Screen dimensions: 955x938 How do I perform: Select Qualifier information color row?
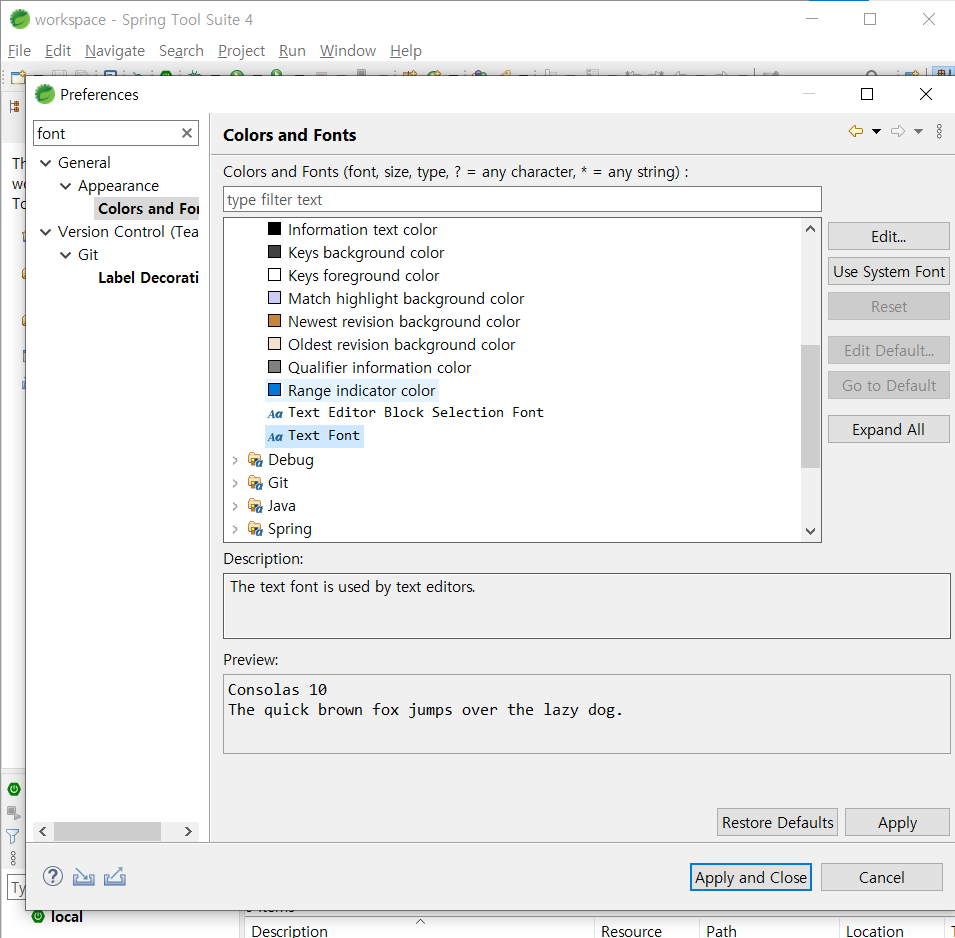[x=369, y=367]
